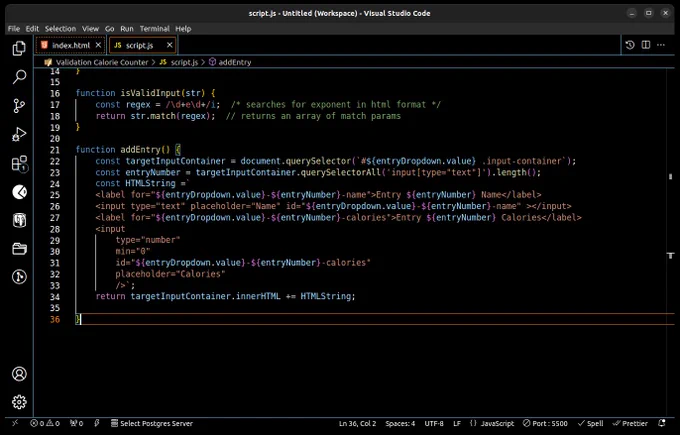Click innerHTML on line 34

(x=258, y=296)
